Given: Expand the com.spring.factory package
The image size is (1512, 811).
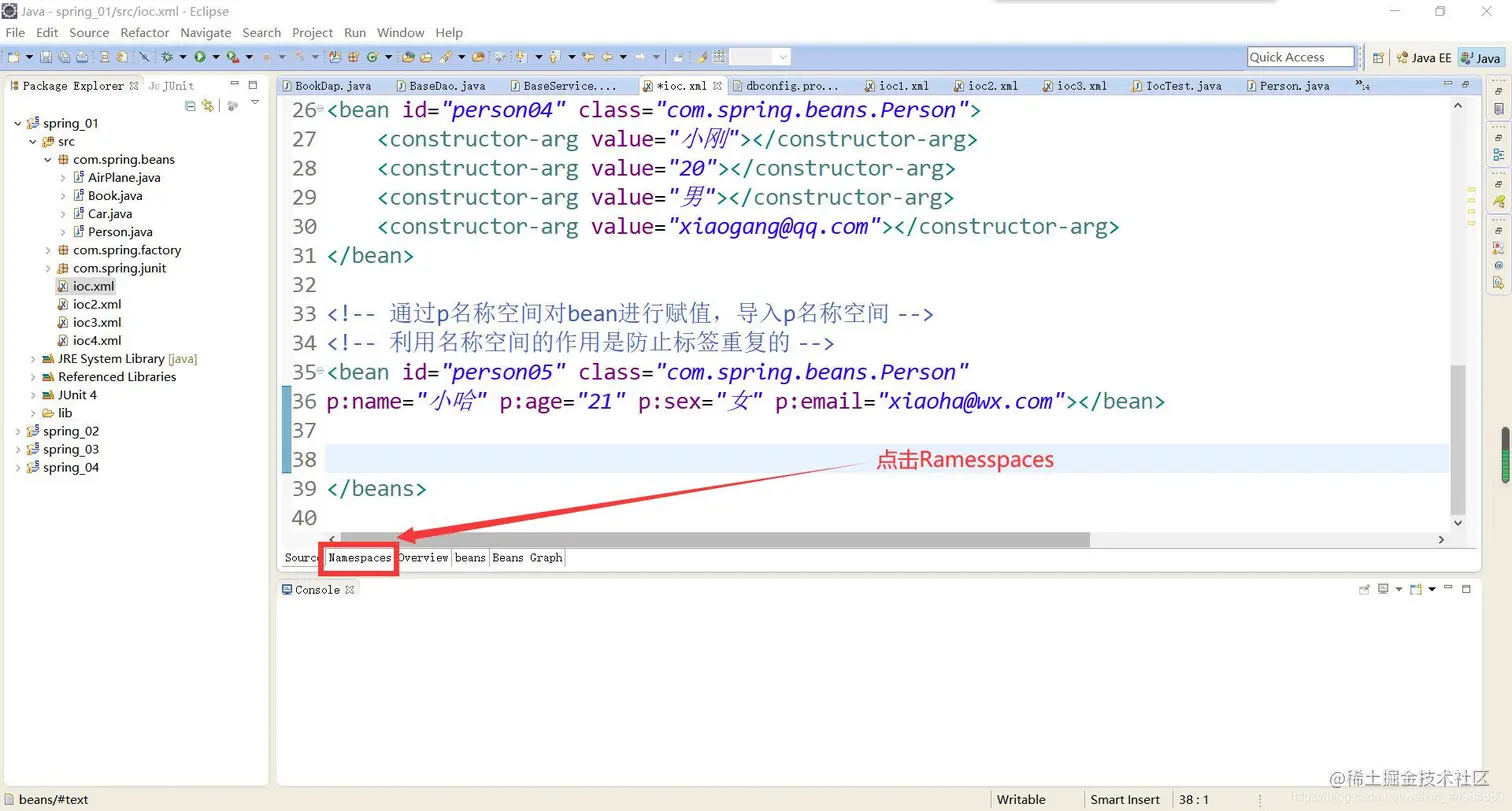Looking at the screenshot, I should coord(48,250).
